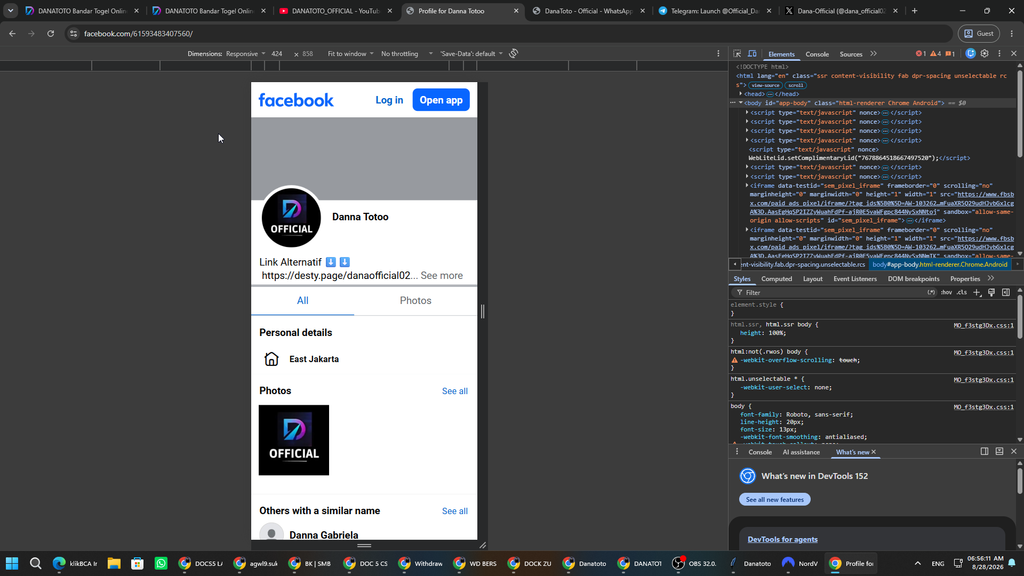This screenshot has width=1024, height=576.
Task: Click the yellow warnings count badge
Action: coord(936,54)
